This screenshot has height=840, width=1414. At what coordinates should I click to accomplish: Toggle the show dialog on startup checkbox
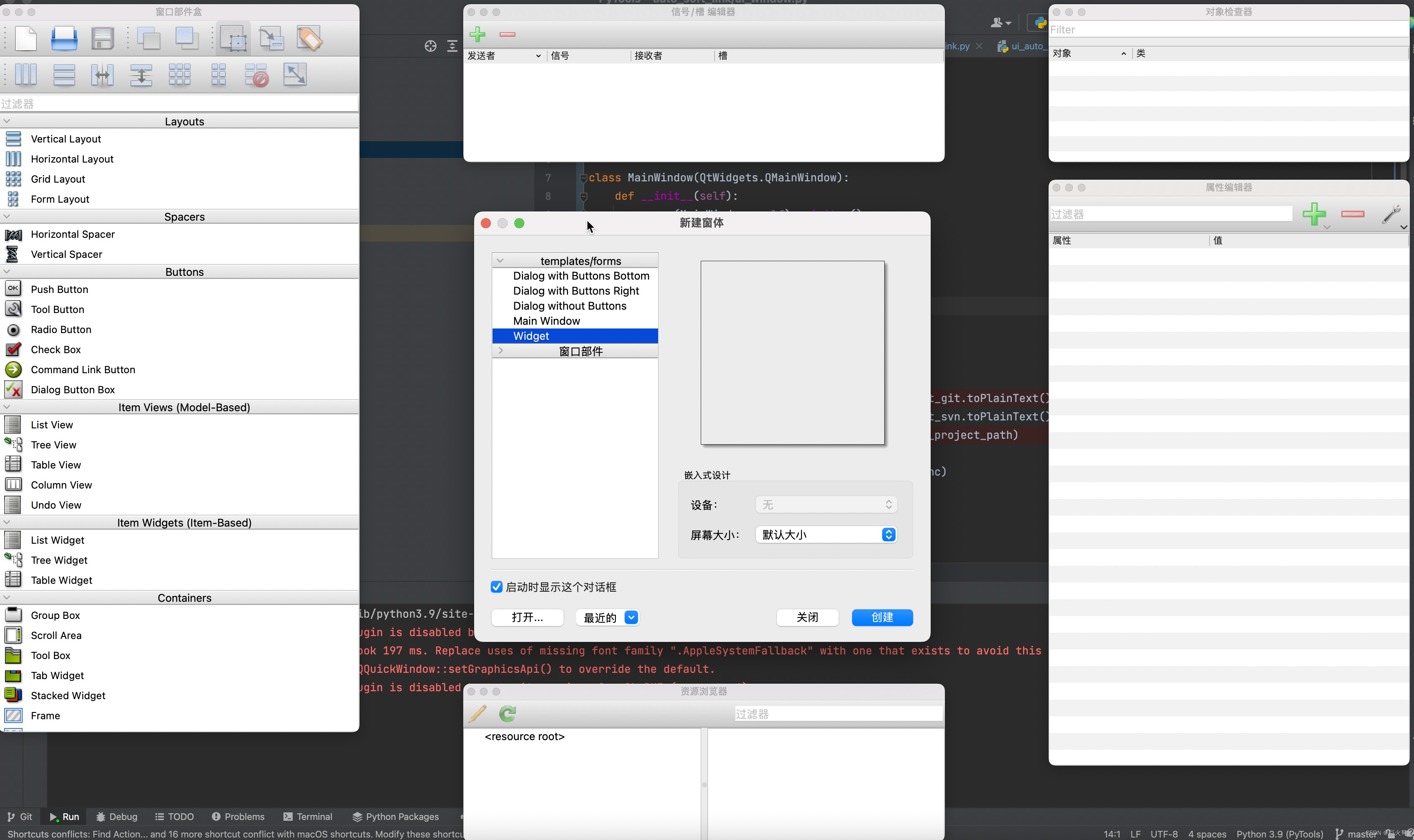[x=497, y=587]
